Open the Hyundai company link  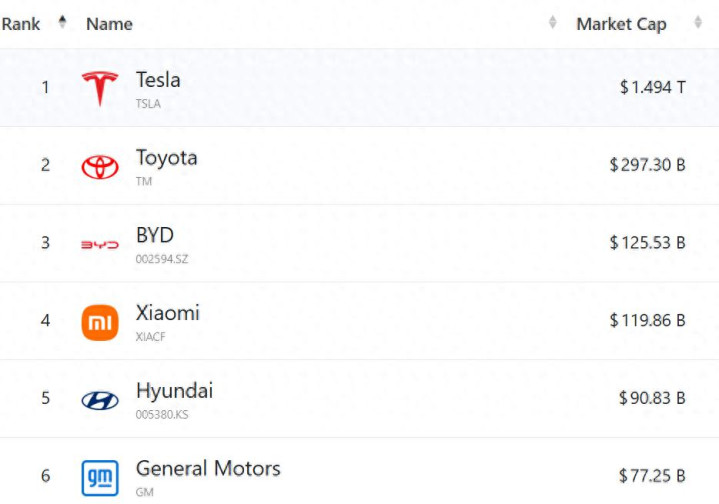174,391
